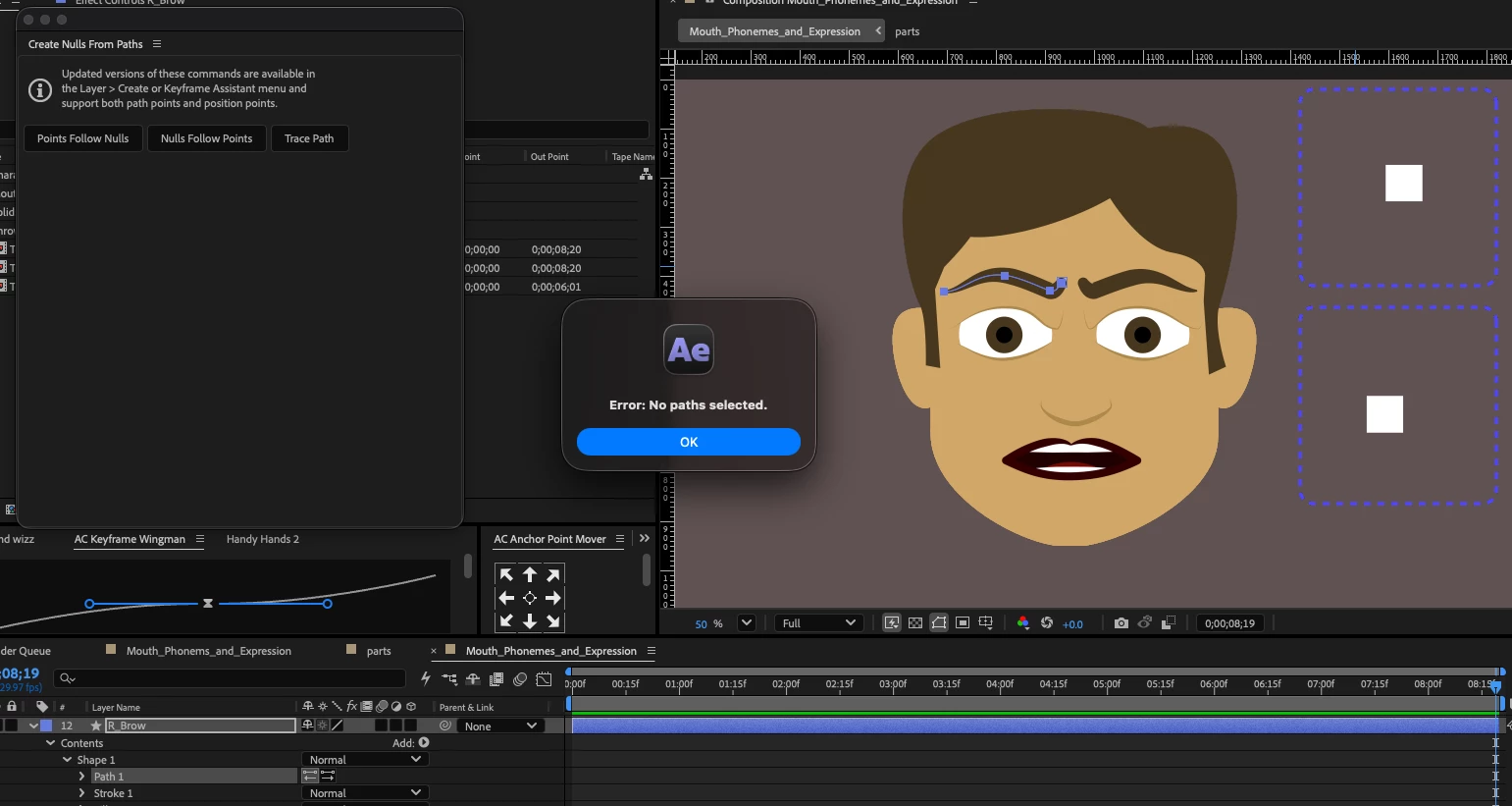Click the composition flowchart icon in timeline toolbar
Screen dimensions: 1512x806
coord(449,678)
